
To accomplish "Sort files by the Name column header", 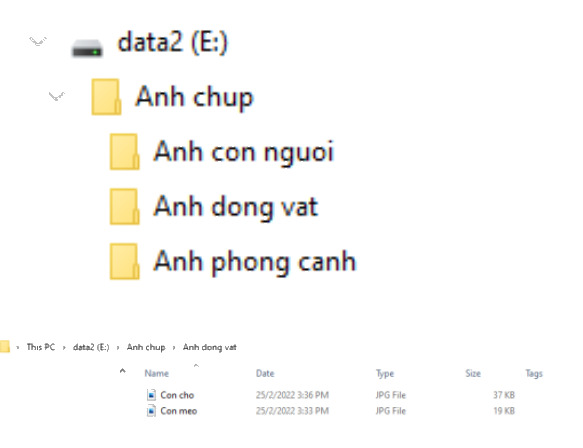I will point(157,373).
